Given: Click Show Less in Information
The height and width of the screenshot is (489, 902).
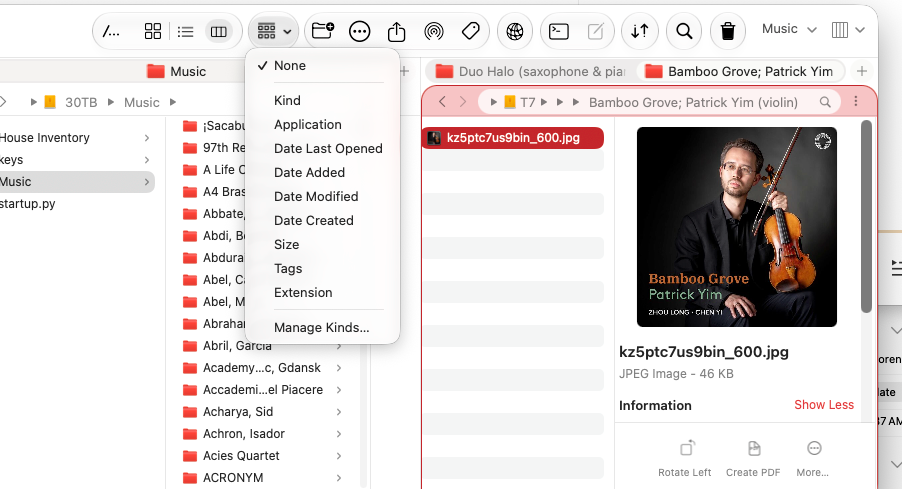Looking at the screenshot, I should click(824, 405).
